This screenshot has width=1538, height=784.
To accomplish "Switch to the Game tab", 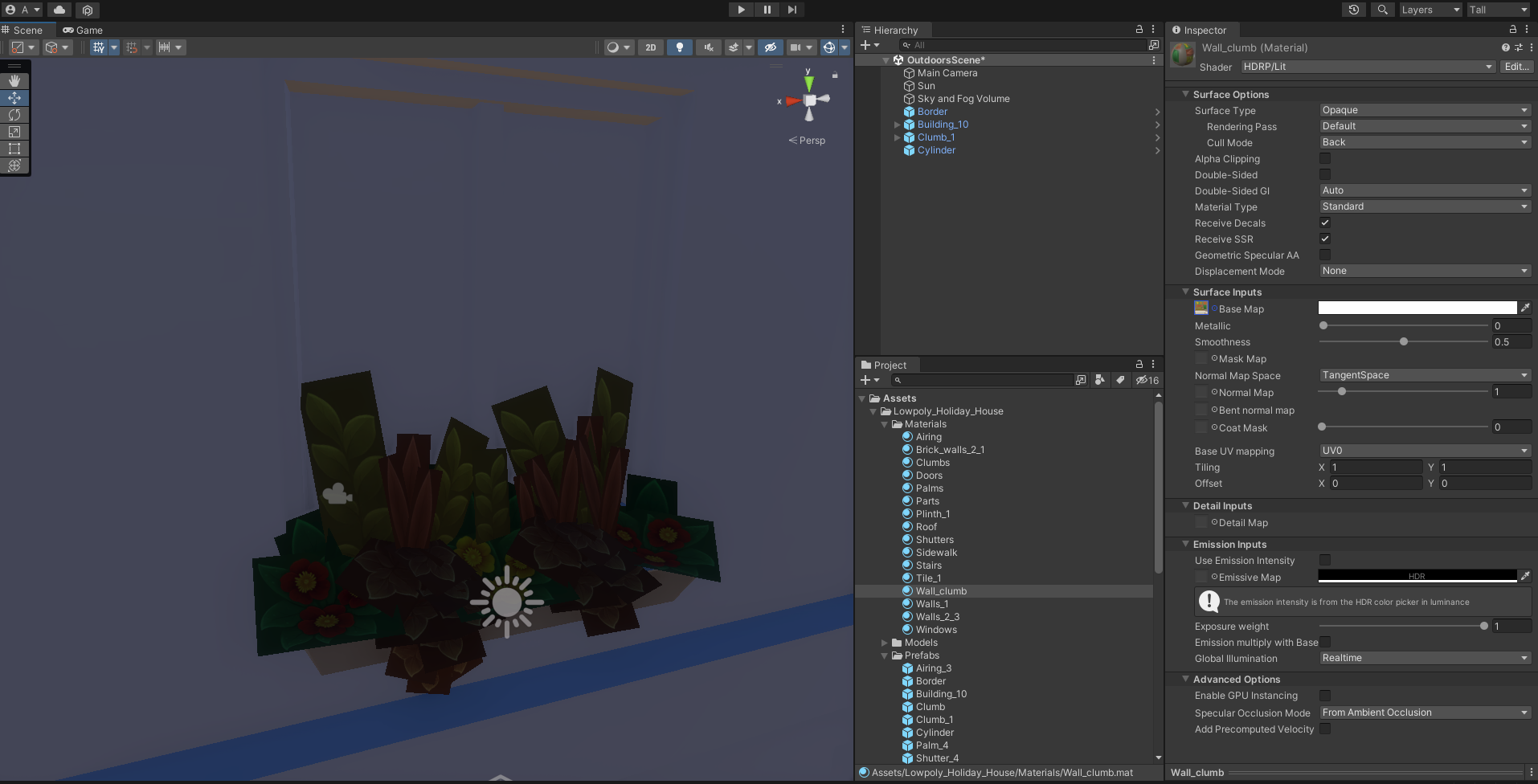I will 84,30.
